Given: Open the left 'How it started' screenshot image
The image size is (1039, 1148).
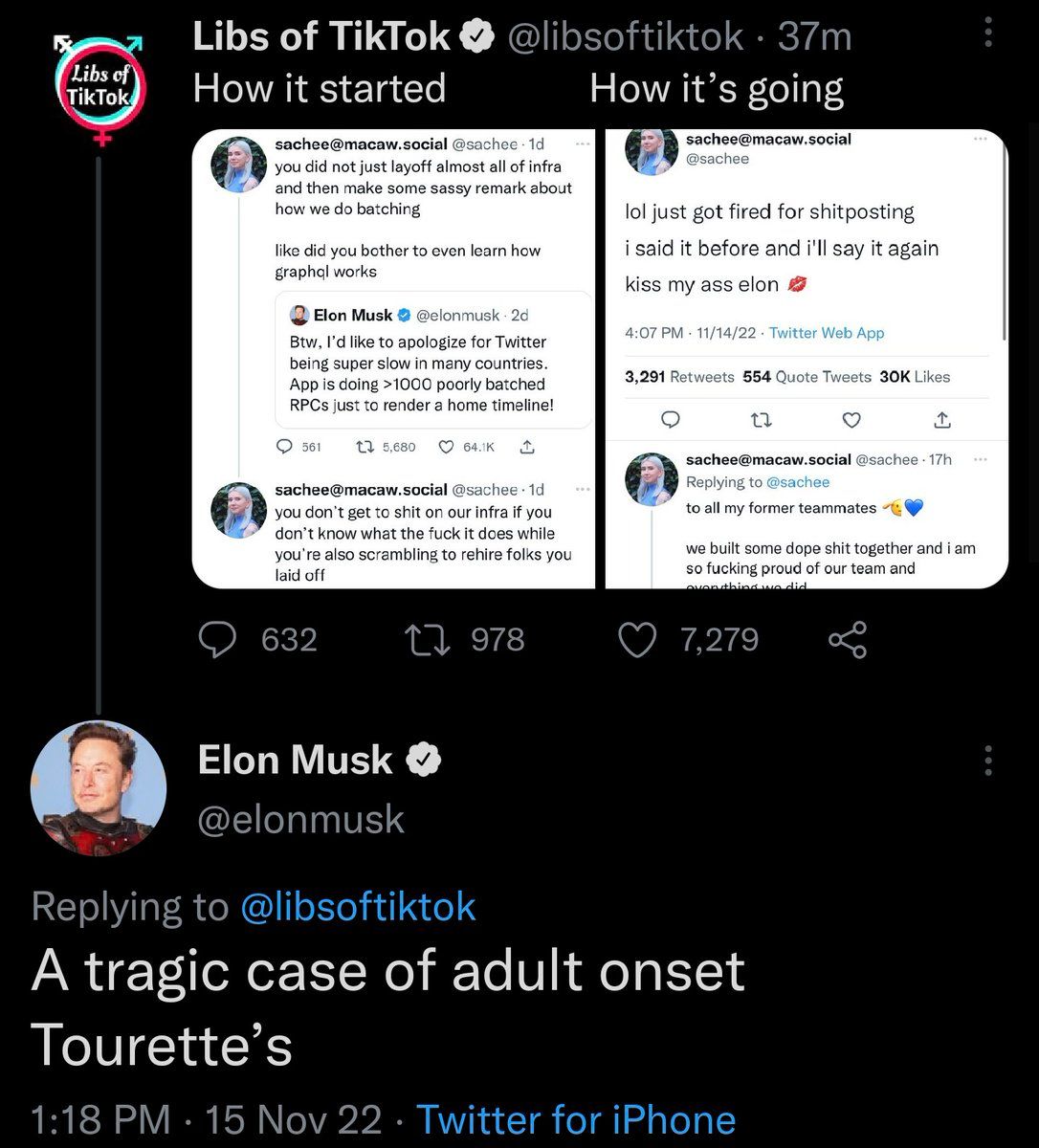Looking at the screenshot, I should (x=393, y=359).
